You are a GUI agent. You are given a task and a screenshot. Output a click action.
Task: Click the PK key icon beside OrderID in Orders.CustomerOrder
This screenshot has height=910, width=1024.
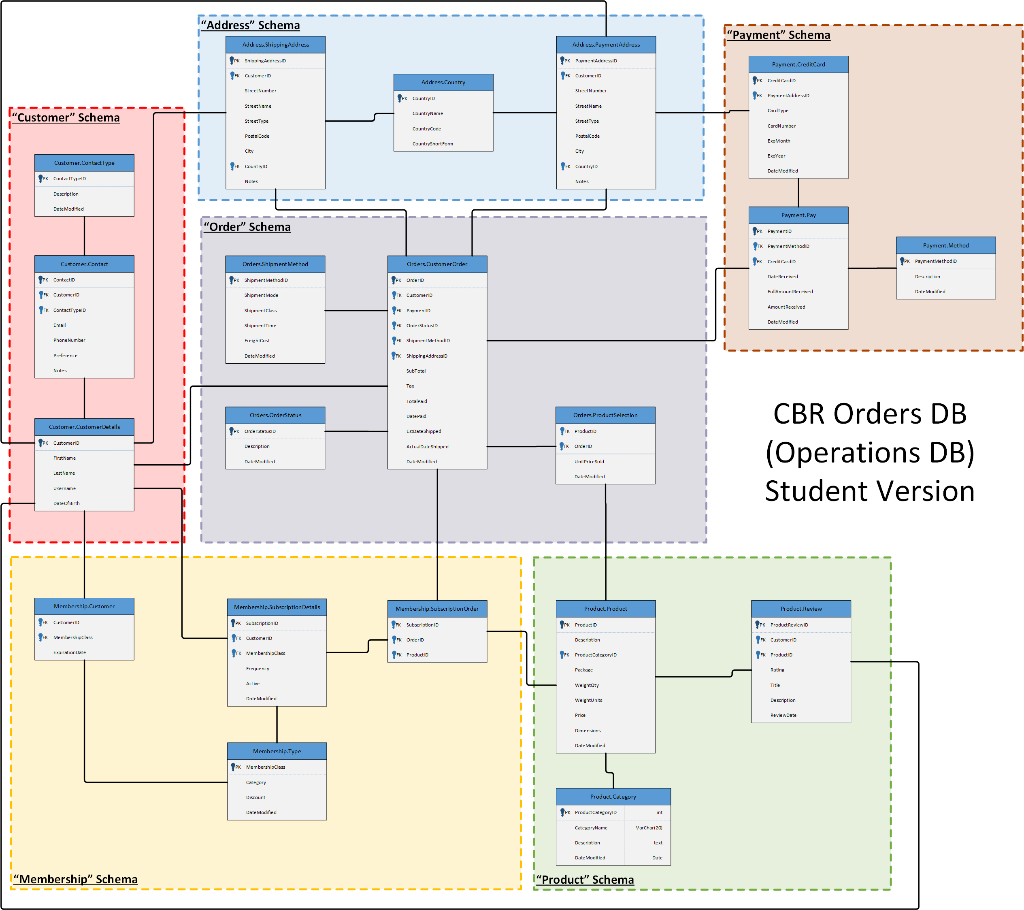(395, 281)
